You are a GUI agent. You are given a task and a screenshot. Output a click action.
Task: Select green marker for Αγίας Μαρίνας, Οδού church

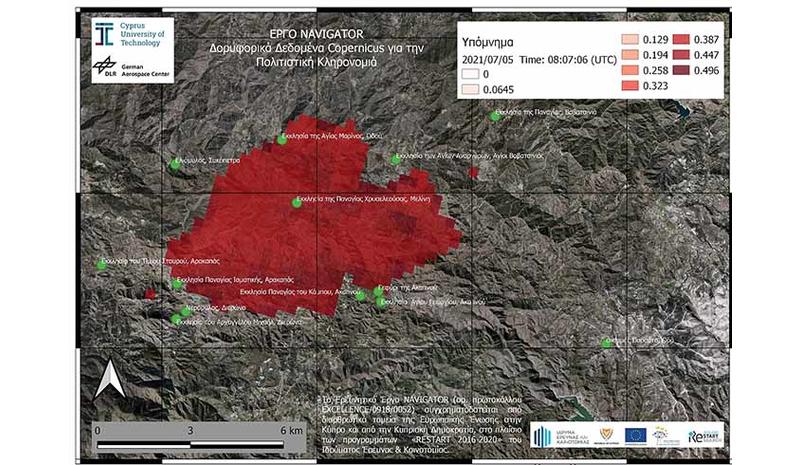tap(282, 139)
